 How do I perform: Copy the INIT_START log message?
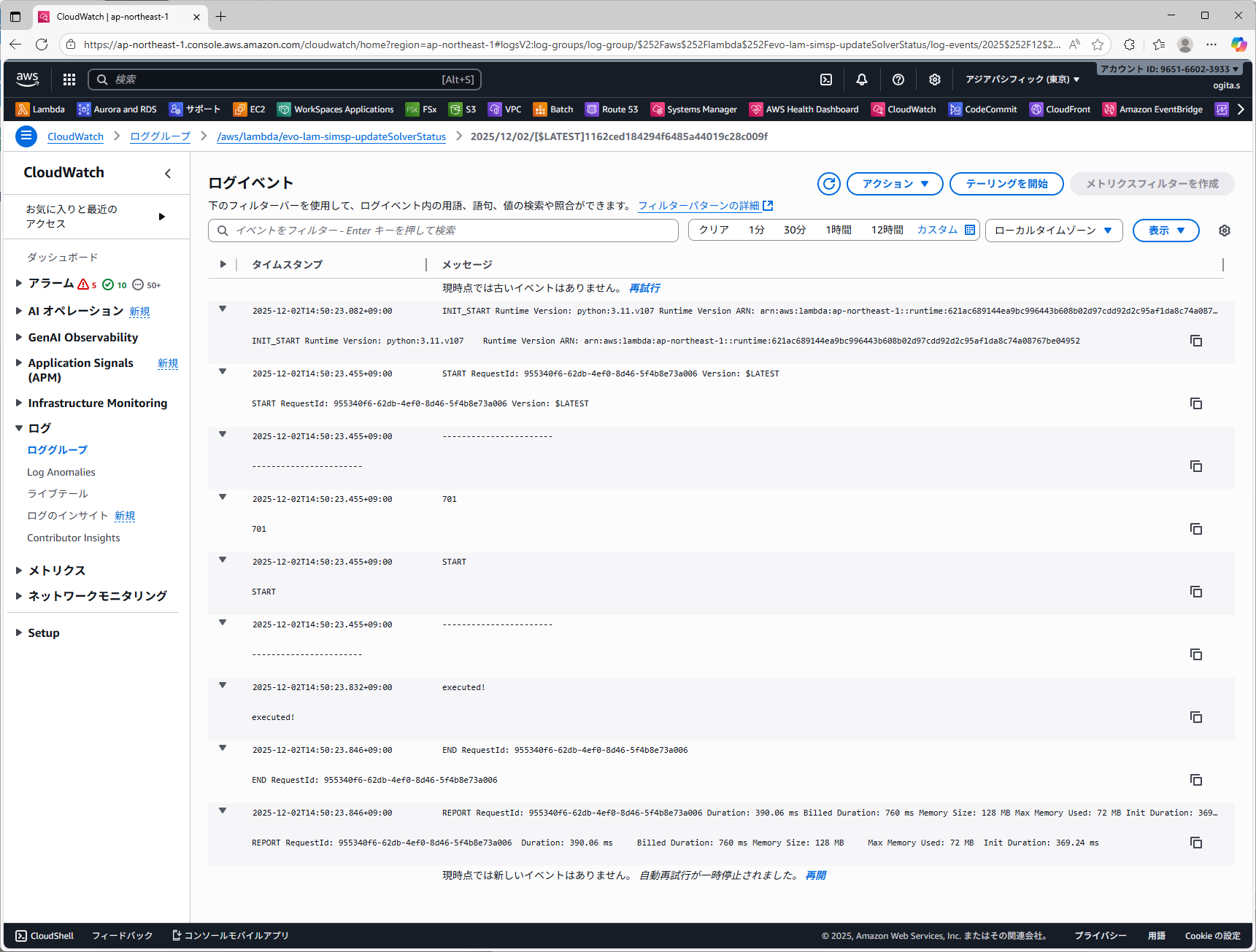pos(1195,341)
